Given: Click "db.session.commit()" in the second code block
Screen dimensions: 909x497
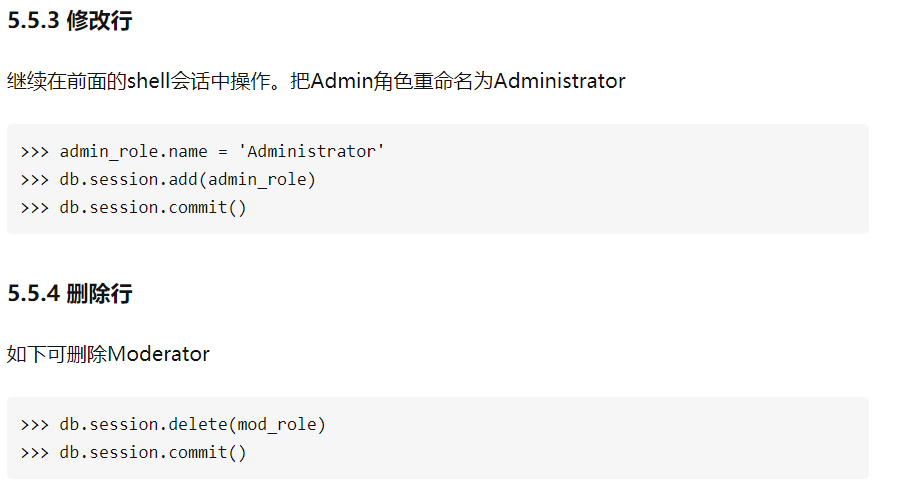Looking at the screenshot, I should tap(152, 453).
